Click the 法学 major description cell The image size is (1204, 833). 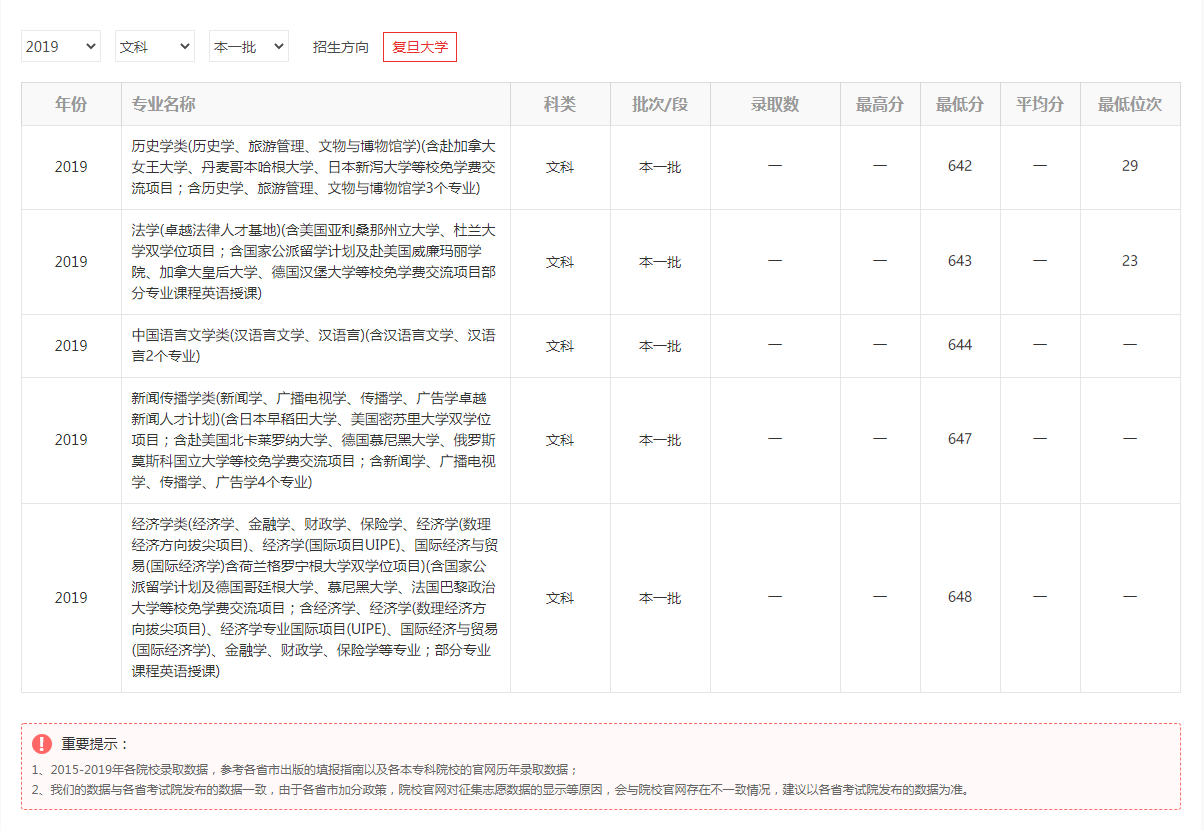coord(311,262)
